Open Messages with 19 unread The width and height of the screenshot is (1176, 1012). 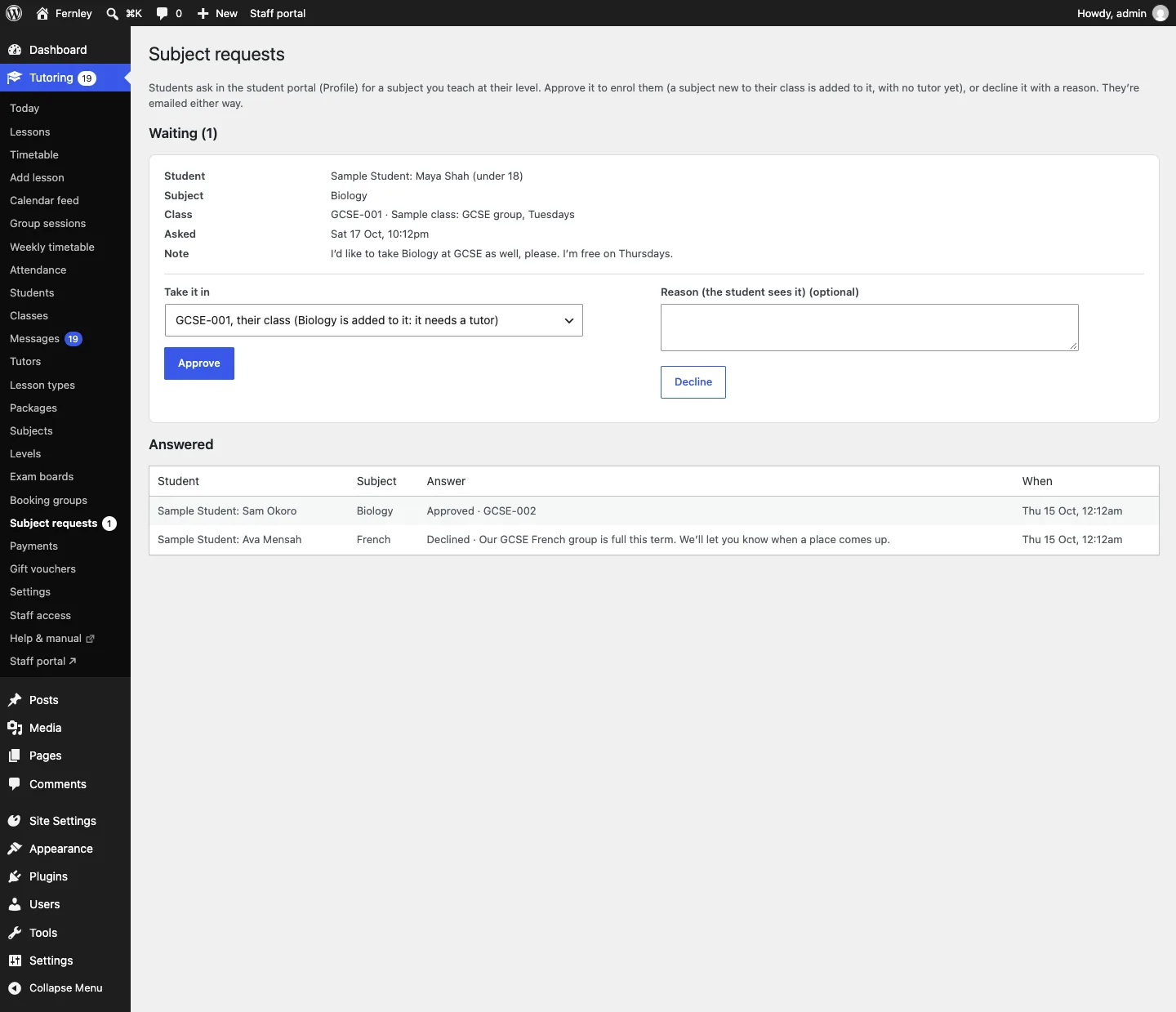tap(46, 338)
